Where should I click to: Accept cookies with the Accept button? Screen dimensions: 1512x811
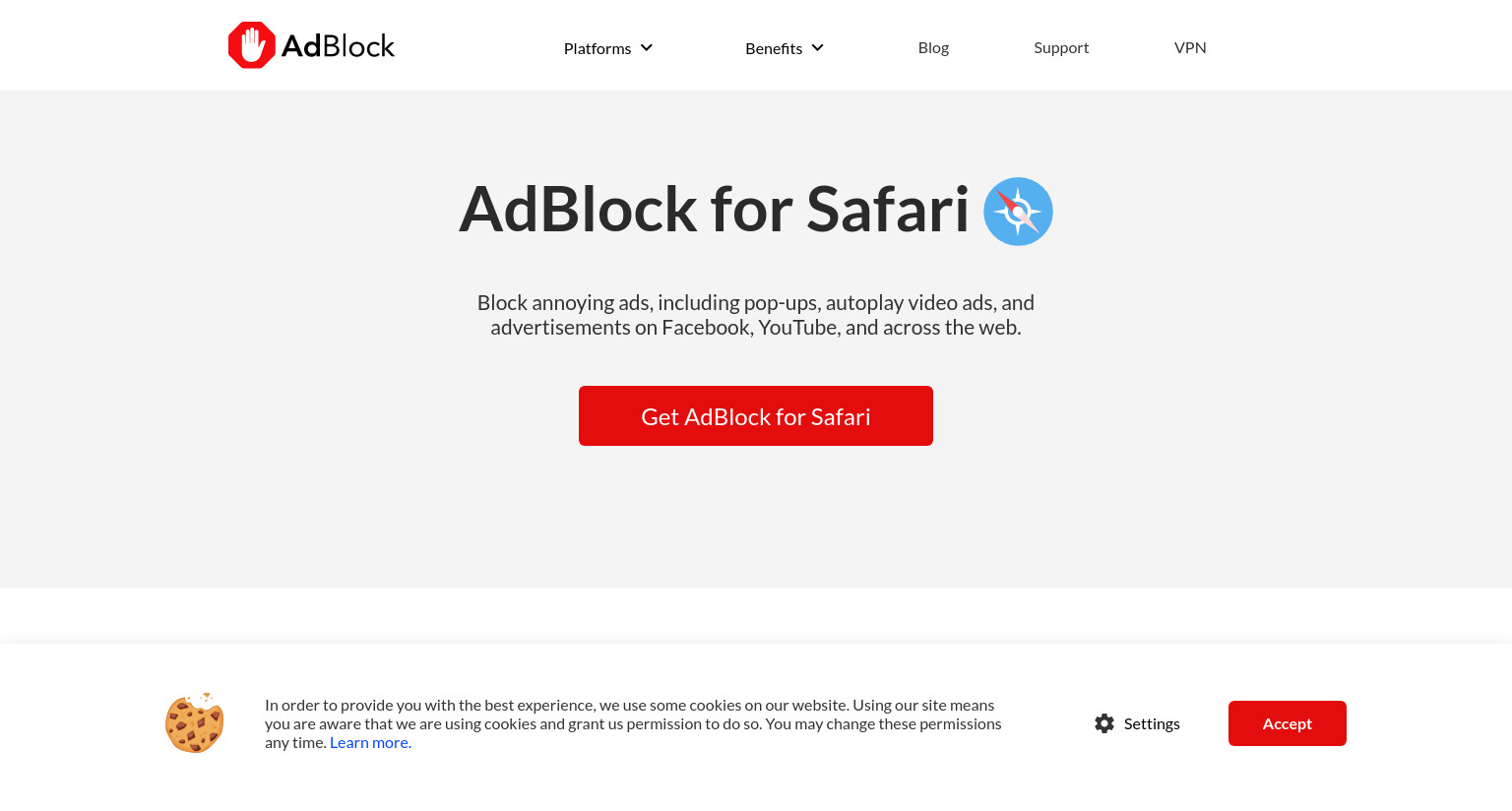pyautogui.click(x=1288, y=723)
